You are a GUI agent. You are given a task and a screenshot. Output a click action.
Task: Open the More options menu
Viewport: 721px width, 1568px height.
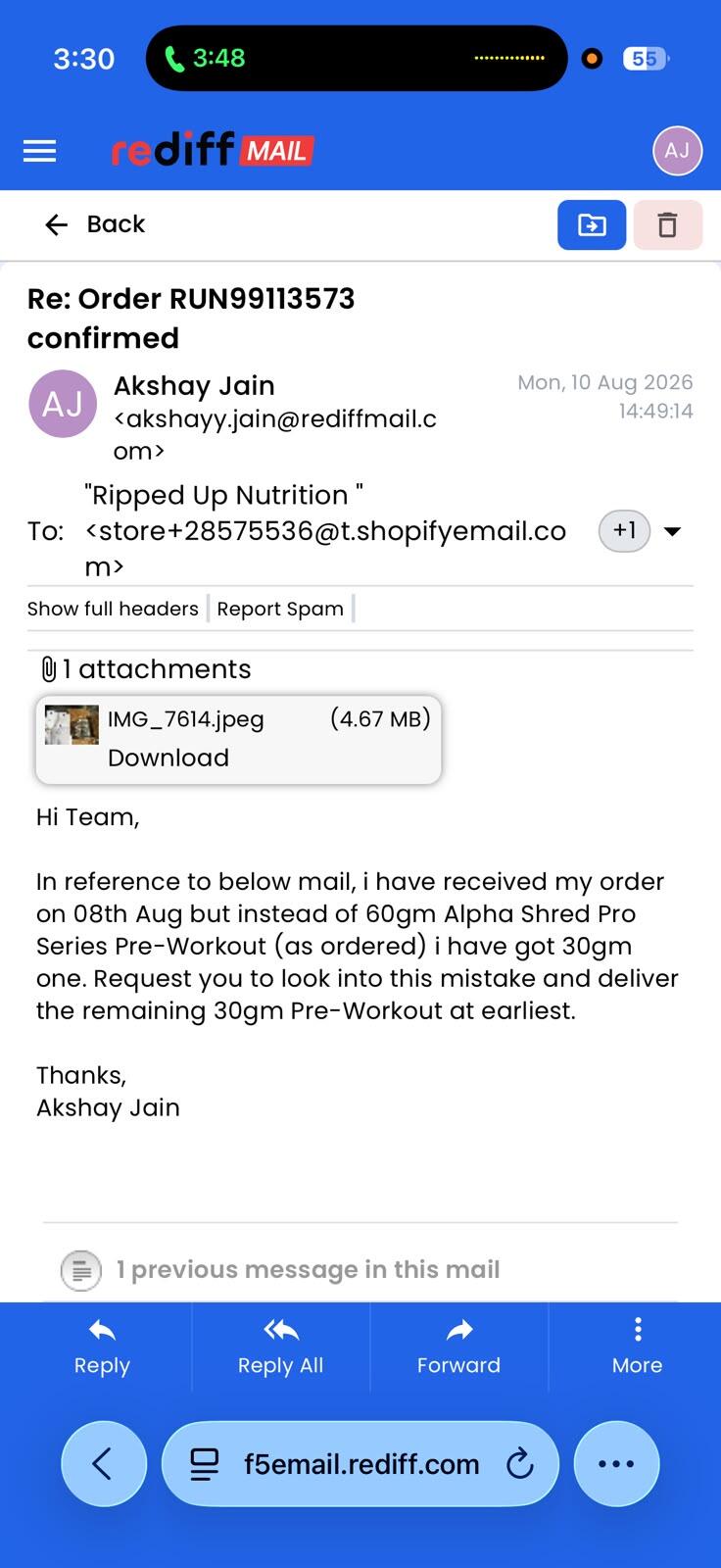tap(637, 1347)
